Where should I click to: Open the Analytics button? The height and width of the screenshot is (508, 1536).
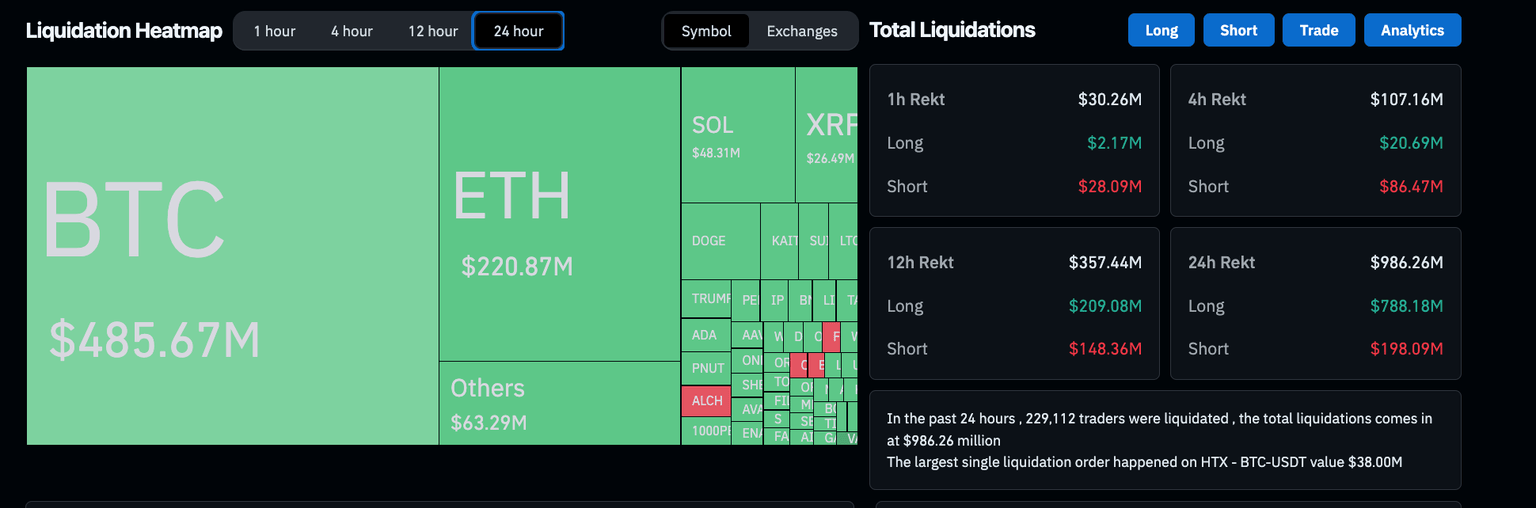coord(1412,30)
